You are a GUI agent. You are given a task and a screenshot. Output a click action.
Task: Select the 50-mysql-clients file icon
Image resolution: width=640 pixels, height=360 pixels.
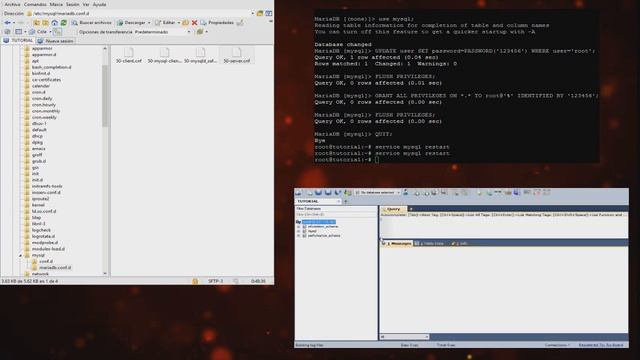164,55
